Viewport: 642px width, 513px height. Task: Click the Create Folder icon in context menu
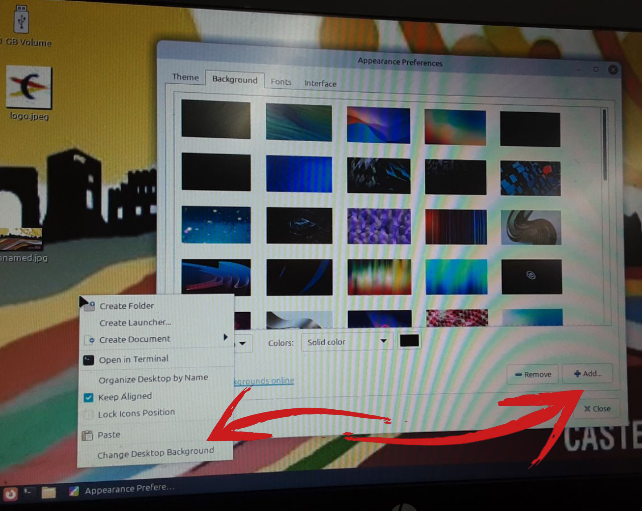click(88, 306)
